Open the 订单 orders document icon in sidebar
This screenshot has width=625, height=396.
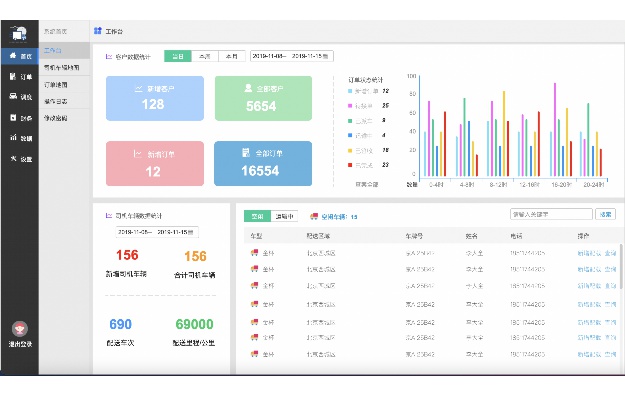tap(13, 76)
